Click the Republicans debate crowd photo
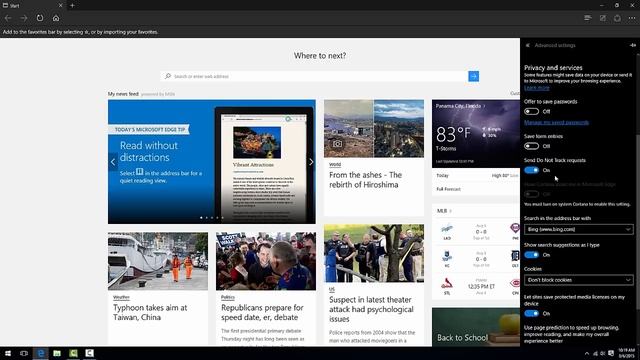 pyautogui.click(x=266, y=261)
